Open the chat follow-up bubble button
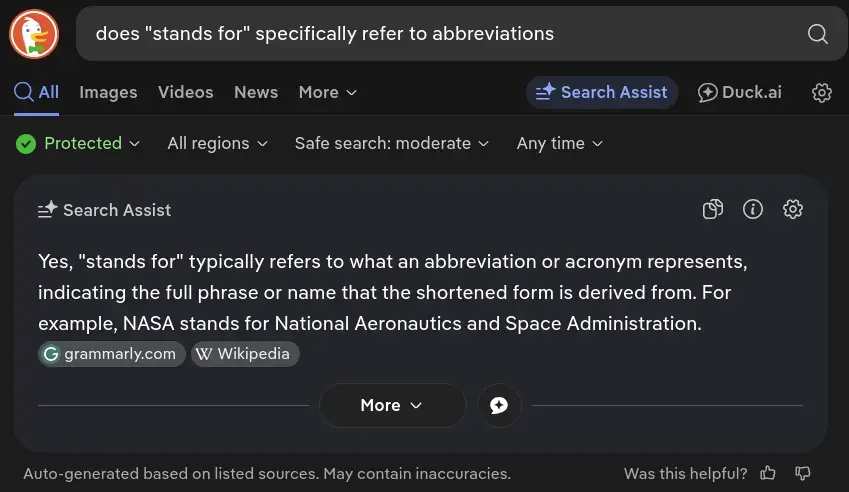Screen dimensions: 849x492 (x=499, y=405)
